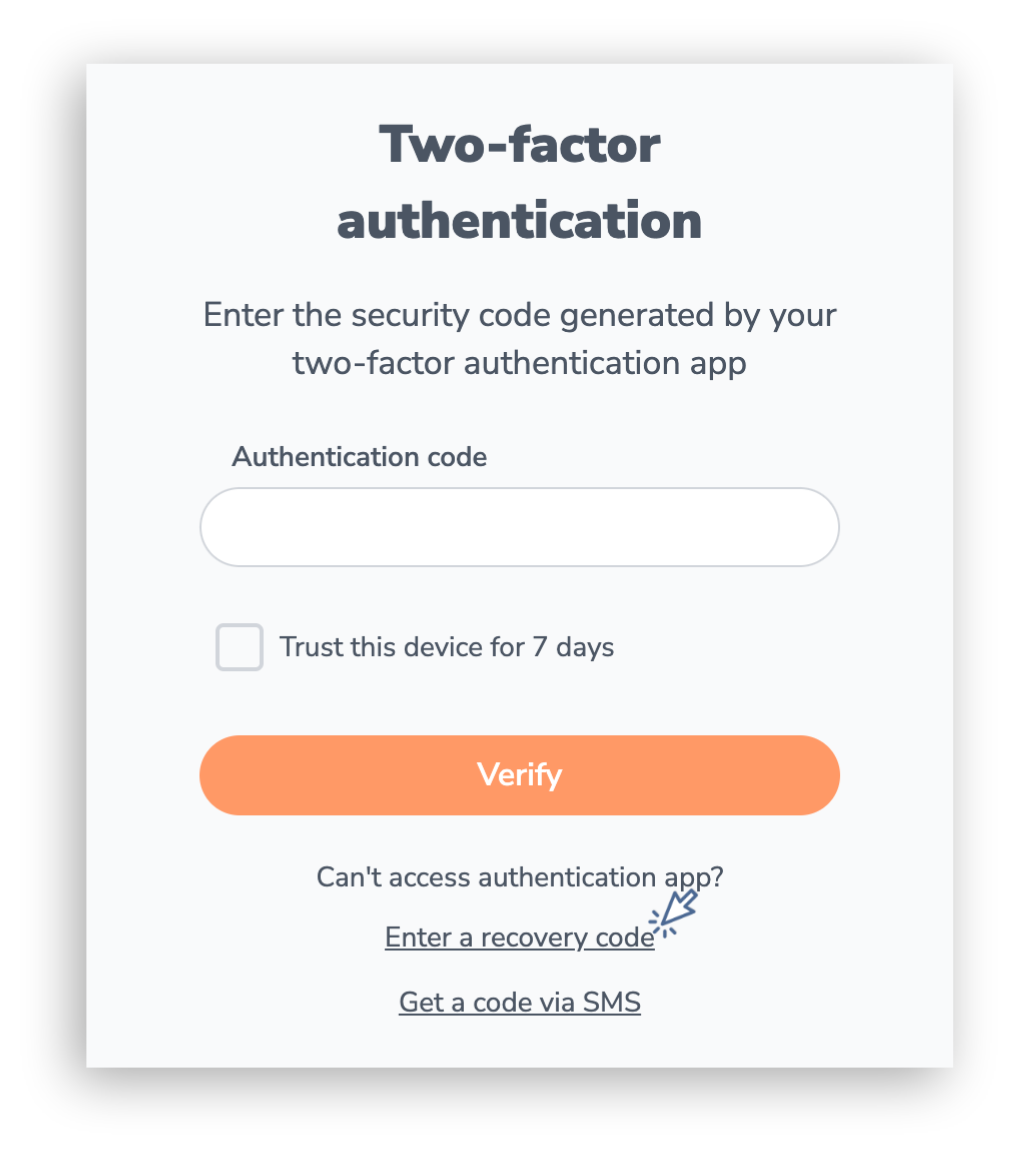Image resolution: width=1017 pixels, height=1154 pixels.
Task: Tick the Trust this device checkbox
Action: tap(240, 647)
